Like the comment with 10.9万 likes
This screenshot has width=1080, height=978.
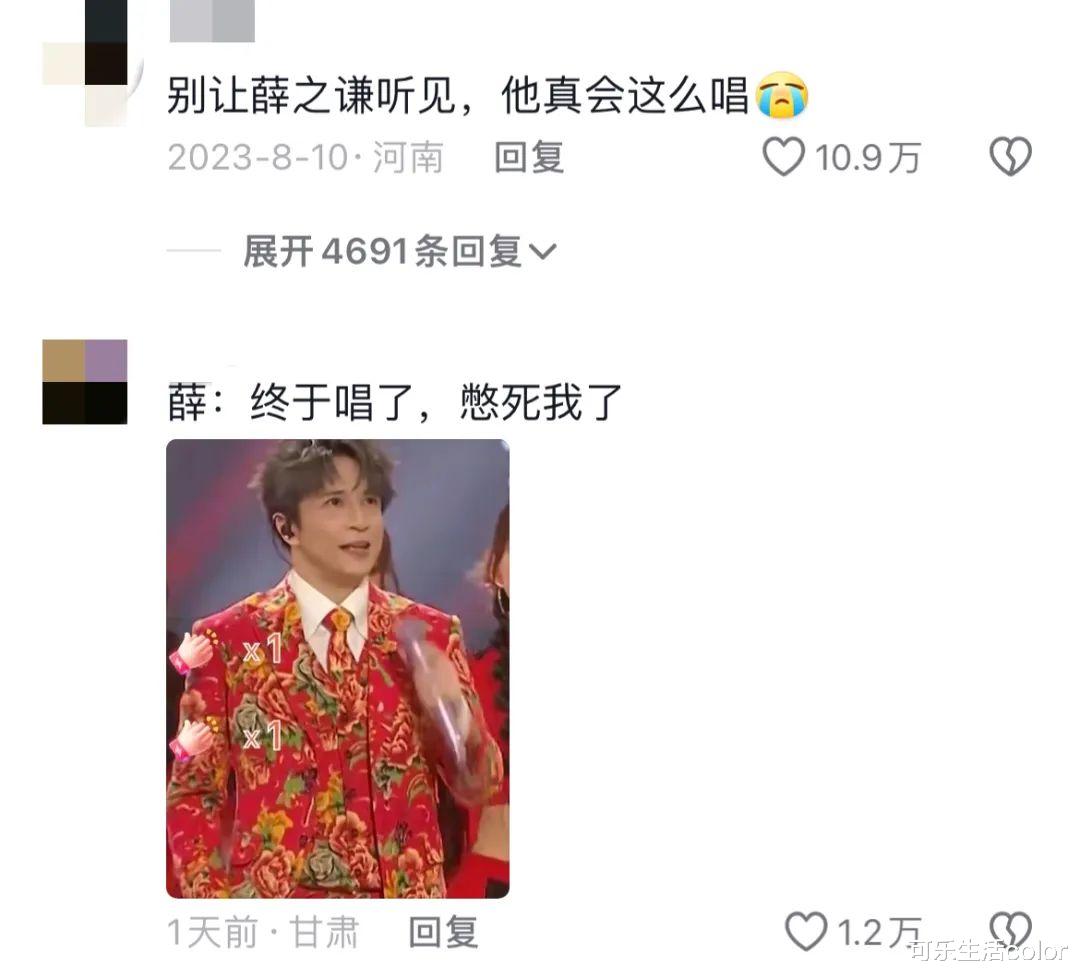(x=783, y=156)
